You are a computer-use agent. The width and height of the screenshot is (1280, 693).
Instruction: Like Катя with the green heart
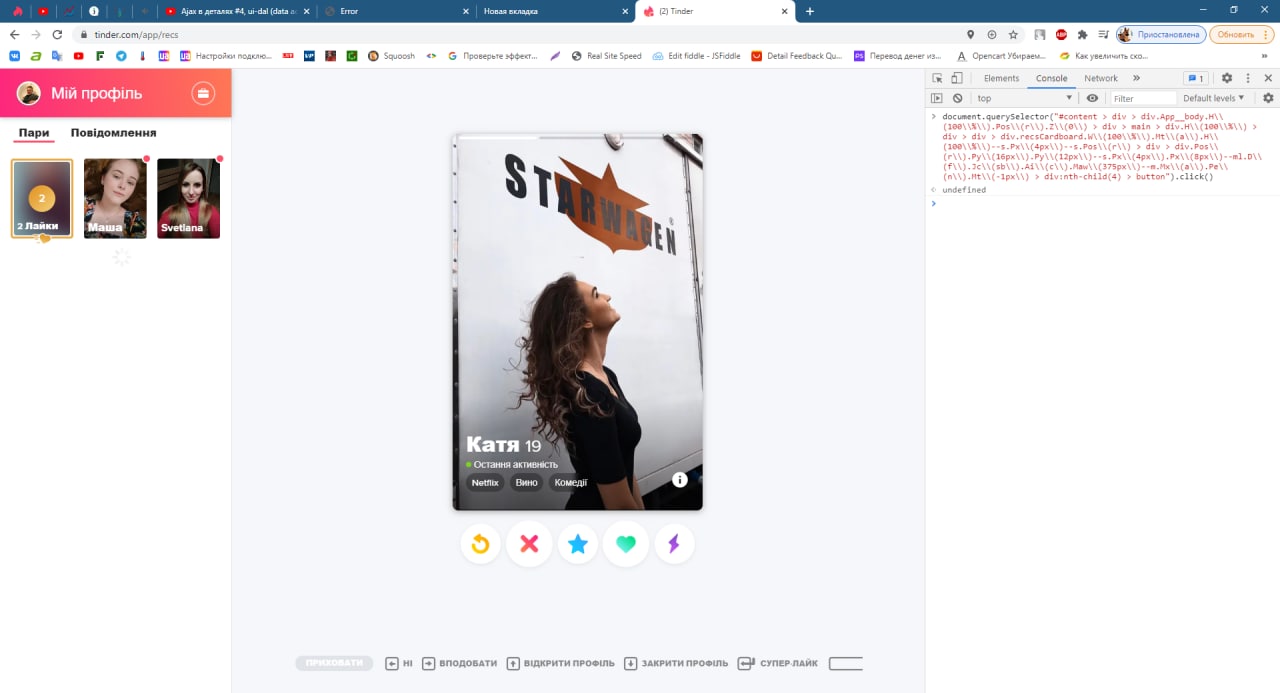(x=626, y=544)
